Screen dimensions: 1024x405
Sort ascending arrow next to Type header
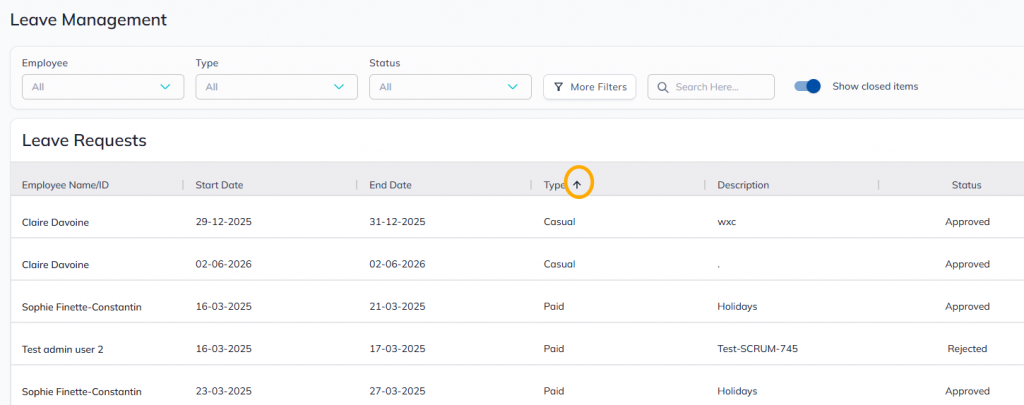577,185
